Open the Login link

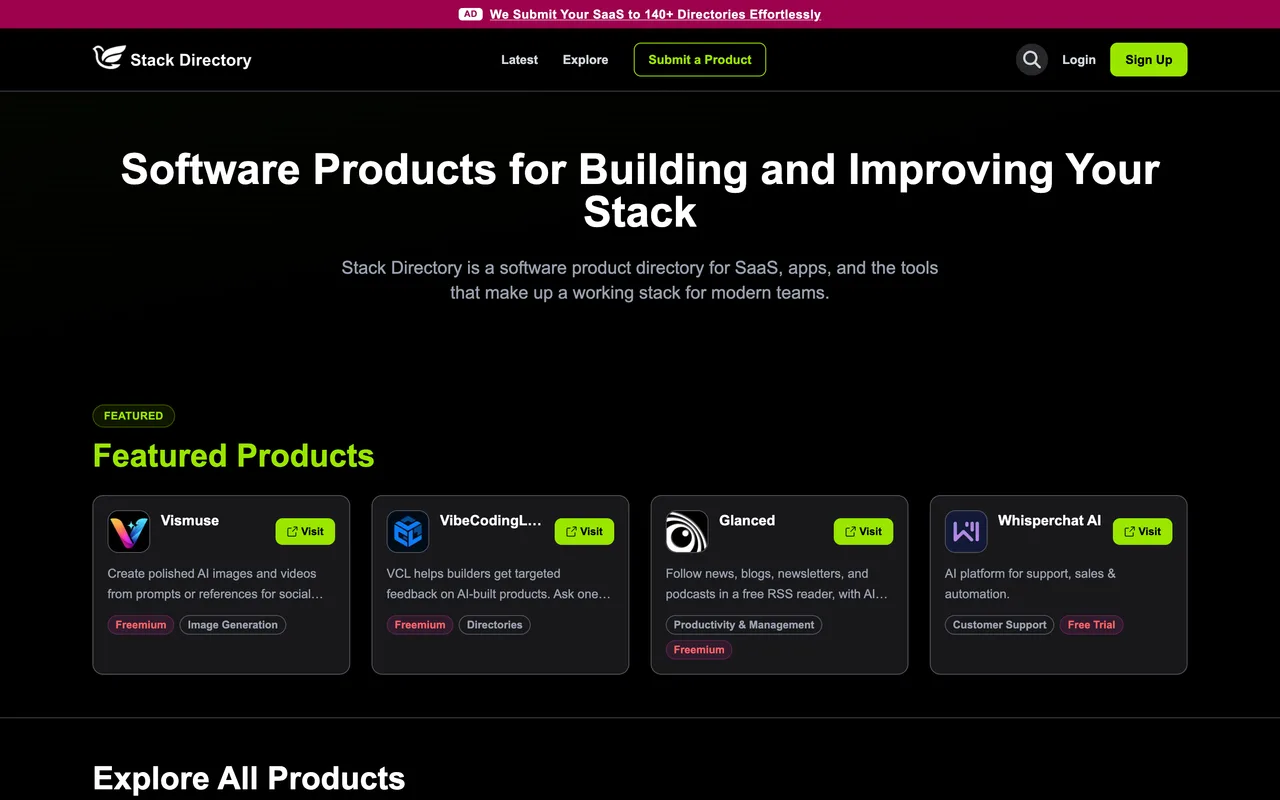pyautogui.click(x=1079, y=60)
